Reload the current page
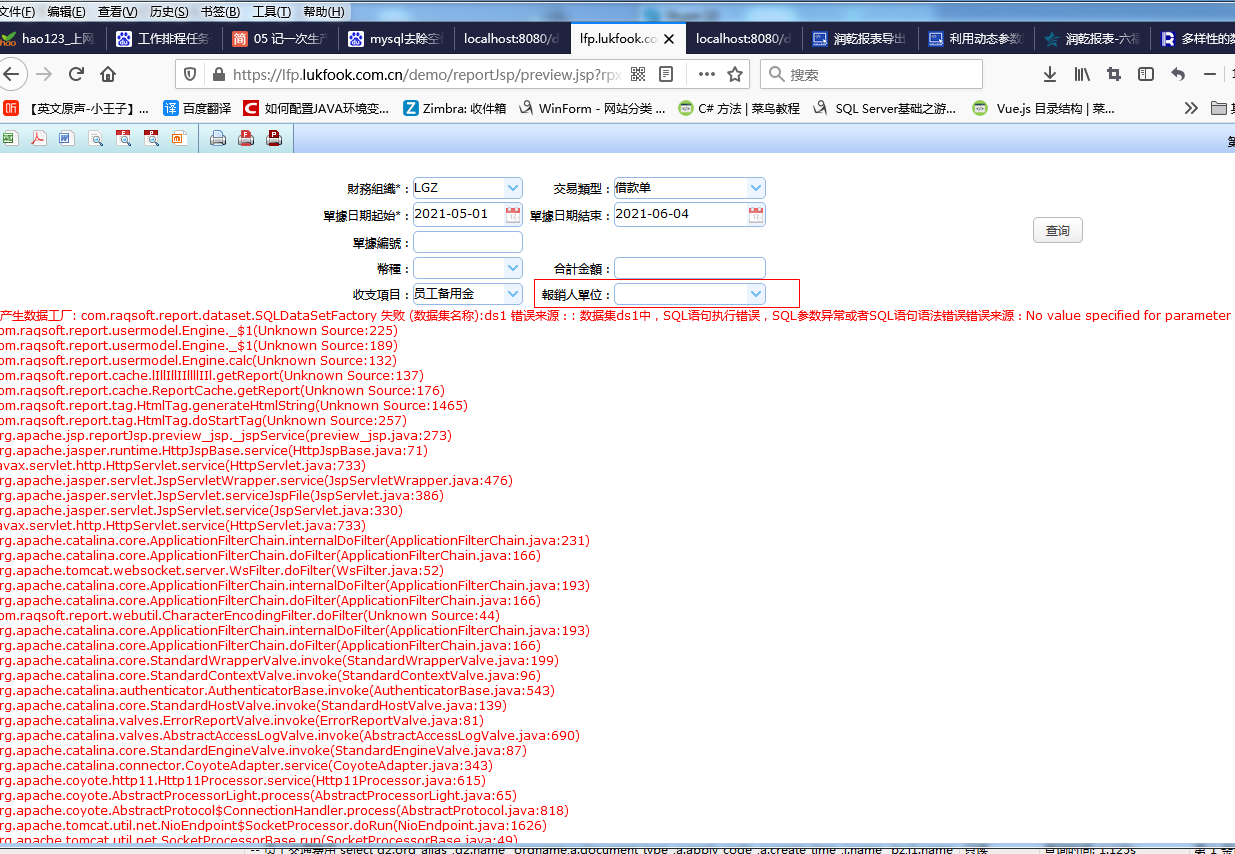Viewport: 1235px width, 854px height. (76, 74)
